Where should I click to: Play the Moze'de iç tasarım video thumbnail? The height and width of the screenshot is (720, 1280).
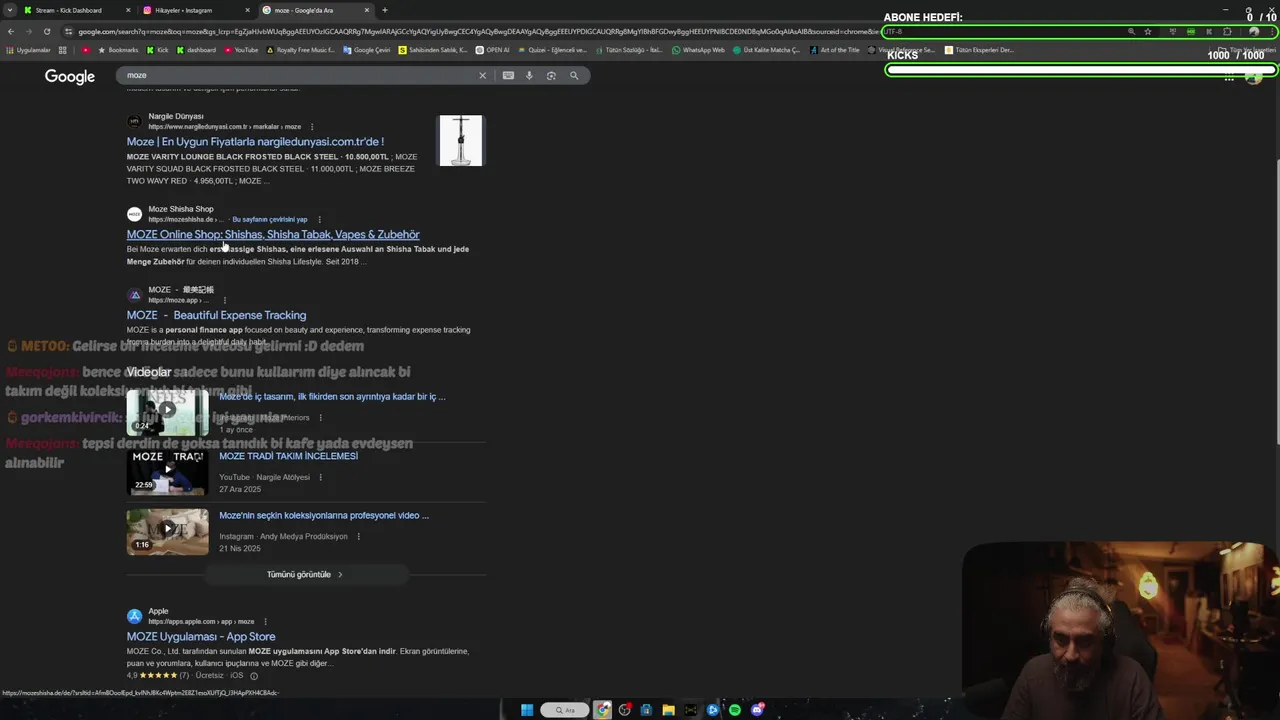tap(167, 411)
